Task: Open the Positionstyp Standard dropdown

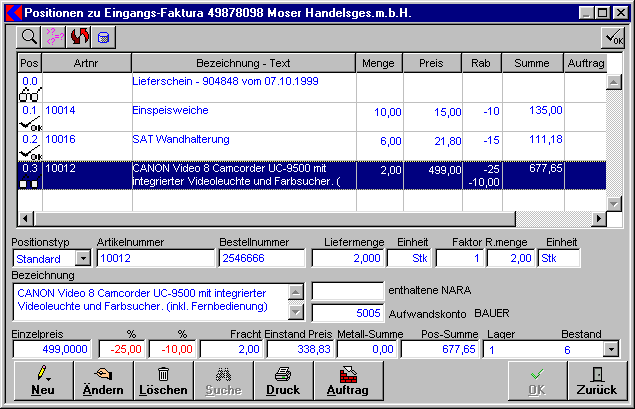Action: click(x=83, y=259)
